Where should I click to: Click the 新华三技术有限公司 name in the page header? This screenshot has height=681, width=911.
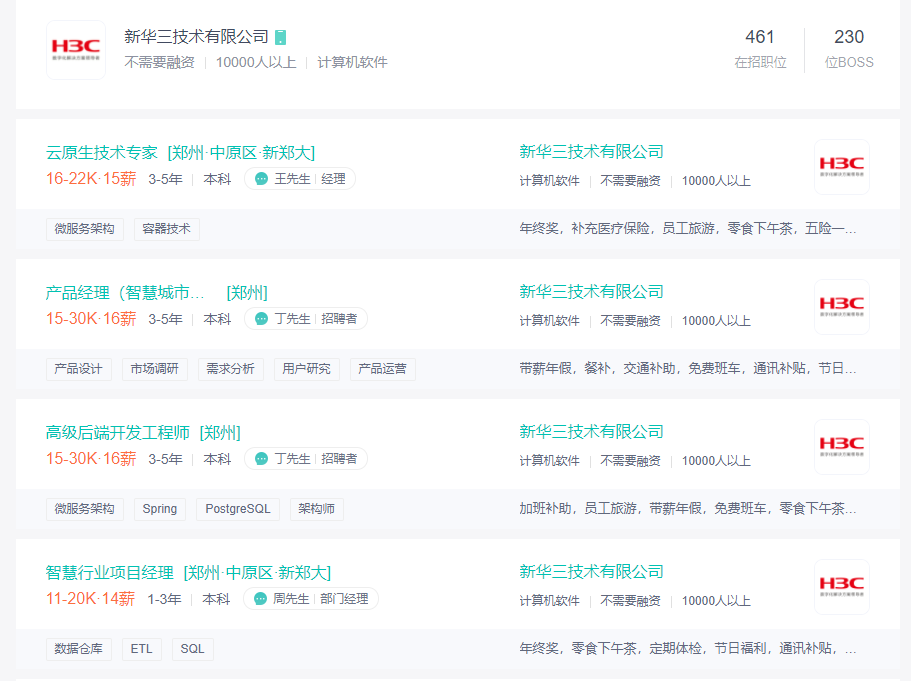coord(196,37)
